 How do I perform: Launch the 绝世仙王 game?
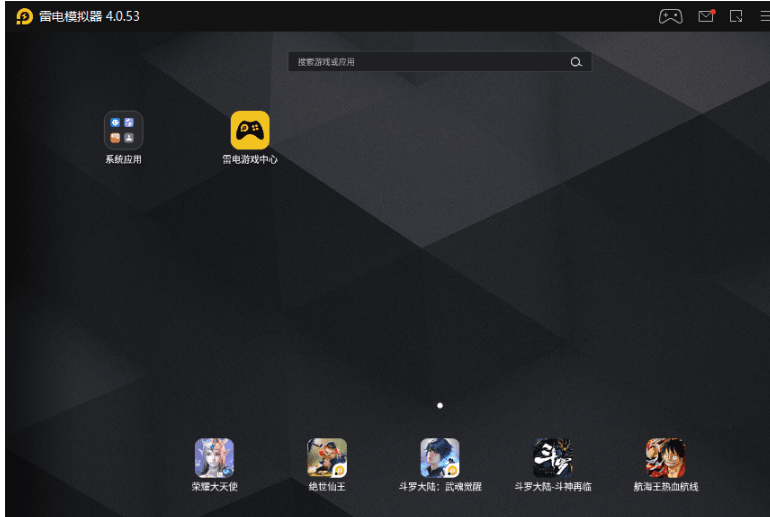pos(326,457)
